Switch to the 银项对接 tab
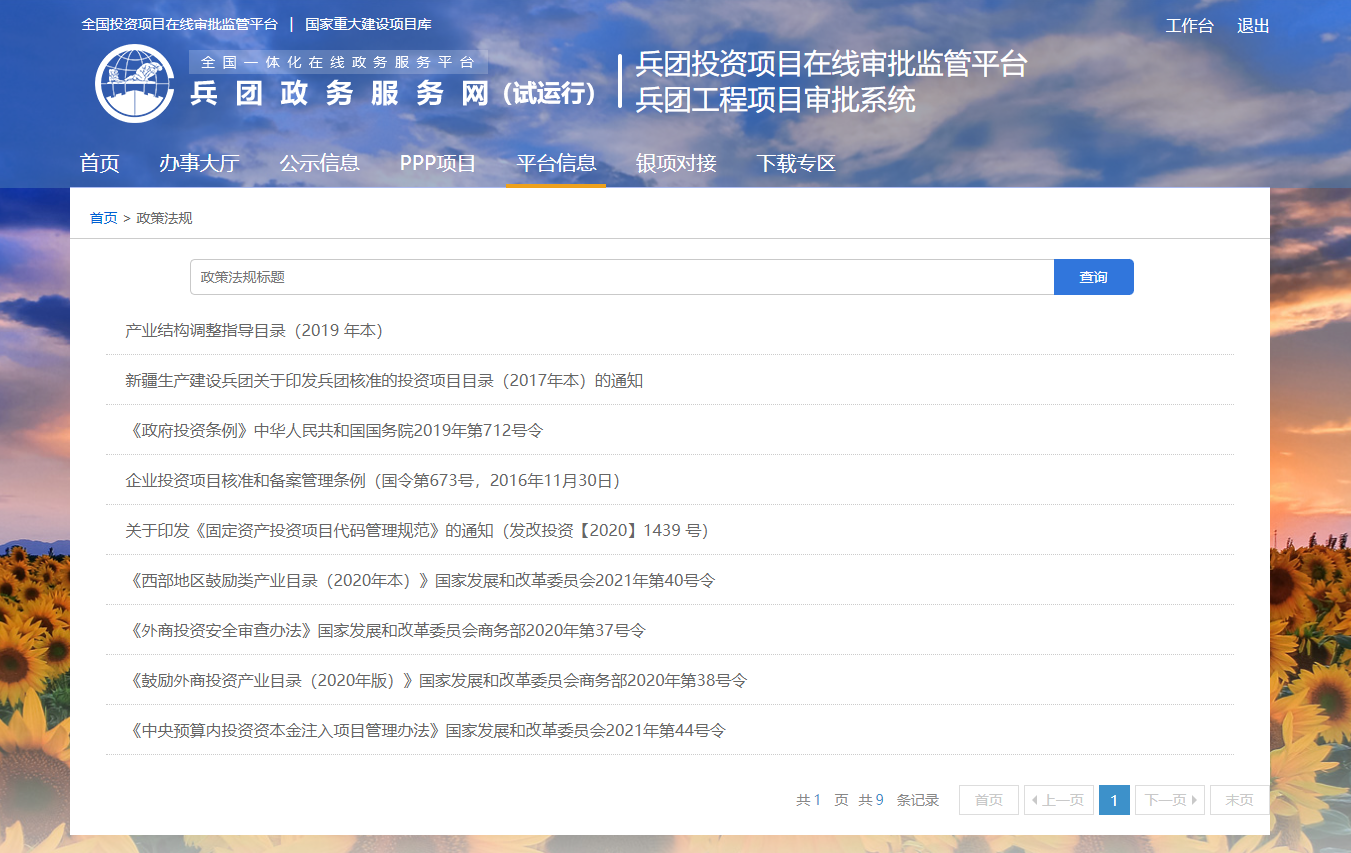 [676, 163]
